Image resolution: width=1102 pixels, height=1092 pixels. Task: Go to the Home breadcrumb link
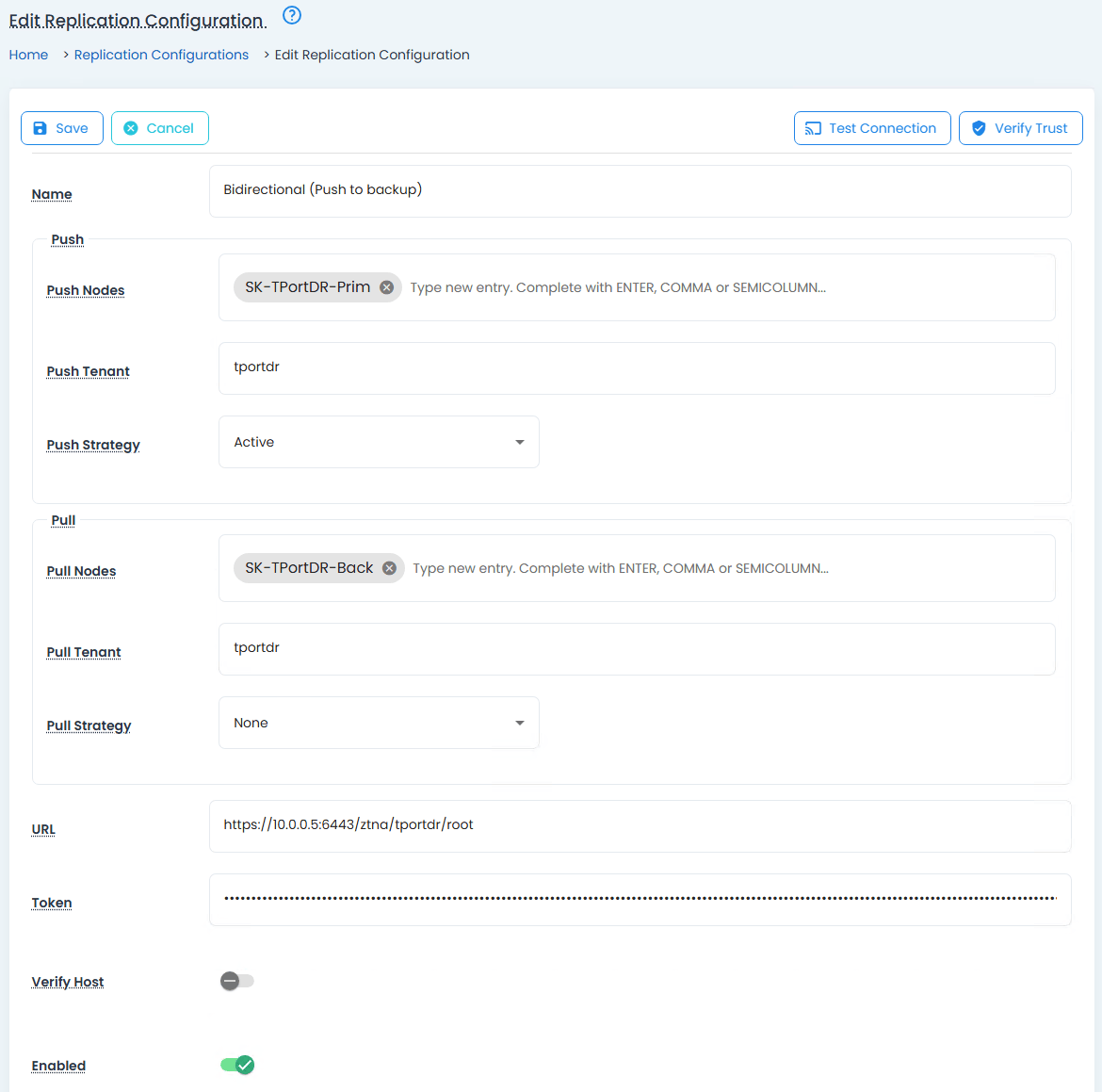29,55
